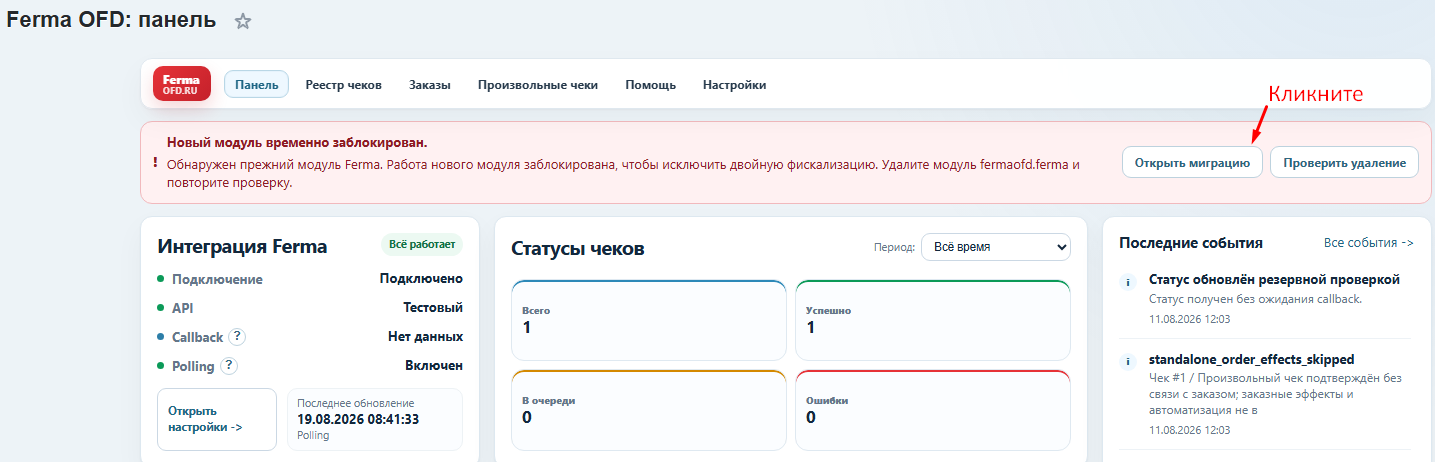The height and width of the screenshot is (462, 1435).
Task: Click Новый модуль временно заблокирован heading
Action: point(297,143)
